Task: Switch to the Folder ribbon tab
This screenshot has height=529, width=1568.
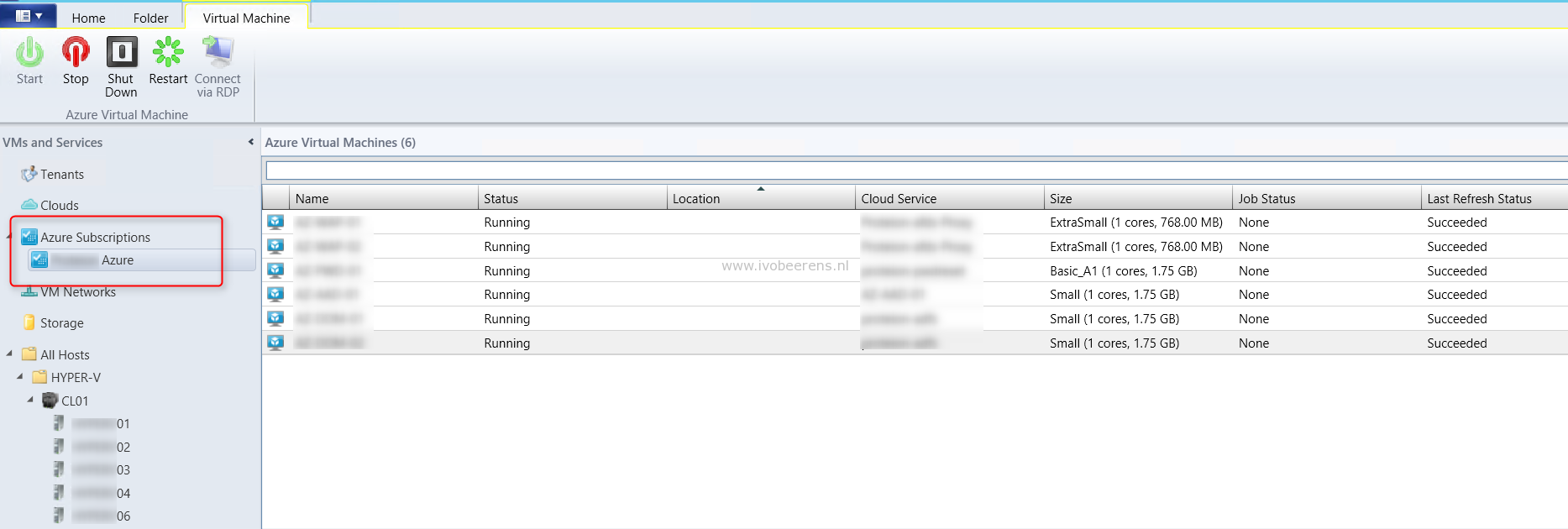Action: tap(150, 18)
